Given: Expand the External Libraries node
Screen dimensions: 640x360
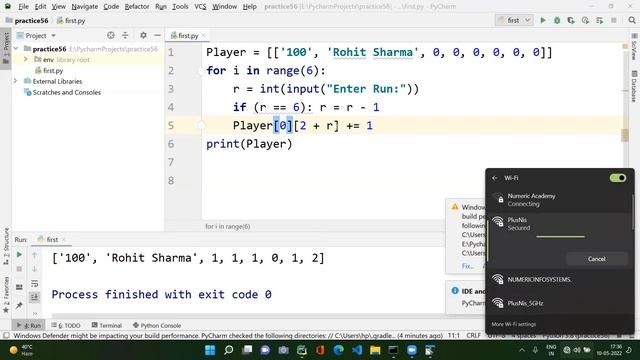Looking at the screenshot, I should pos(16,81).
